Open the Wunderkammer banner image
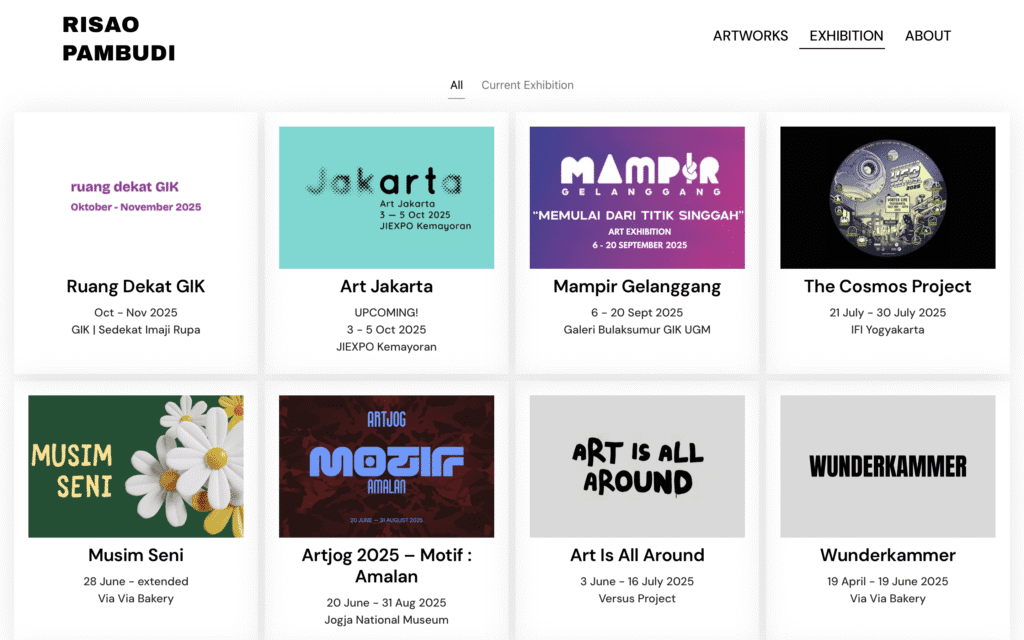This screenshot has height=640, width=1024. [887, 466]
